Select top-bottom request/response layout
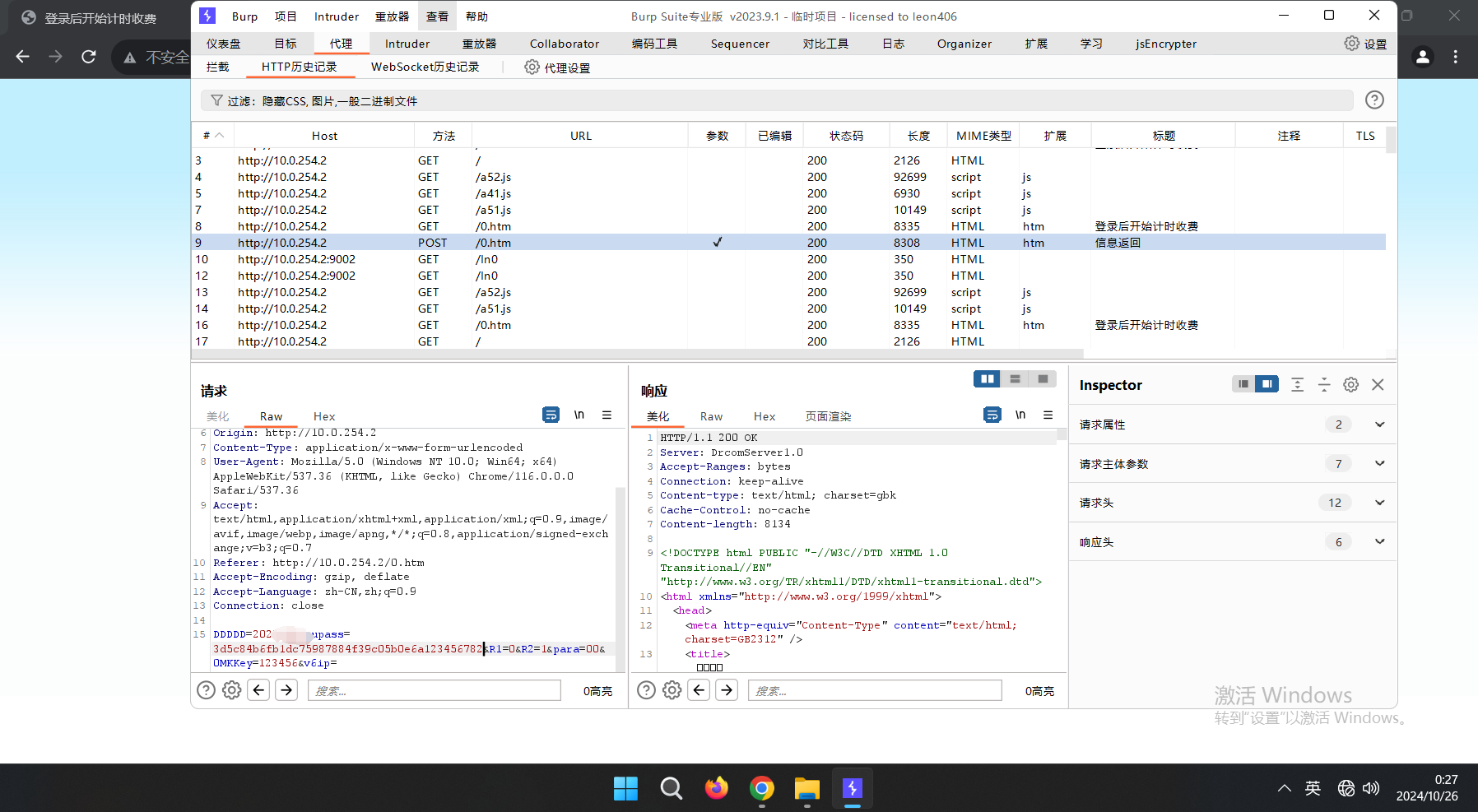Viewport: 1478px width, 812px height. click(x=1015, y=378)
